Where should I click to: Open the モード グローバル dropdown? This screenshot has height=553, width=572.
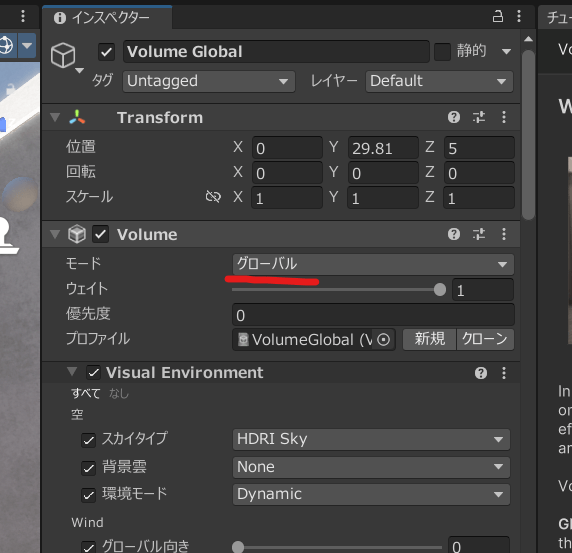click(373, 264)
